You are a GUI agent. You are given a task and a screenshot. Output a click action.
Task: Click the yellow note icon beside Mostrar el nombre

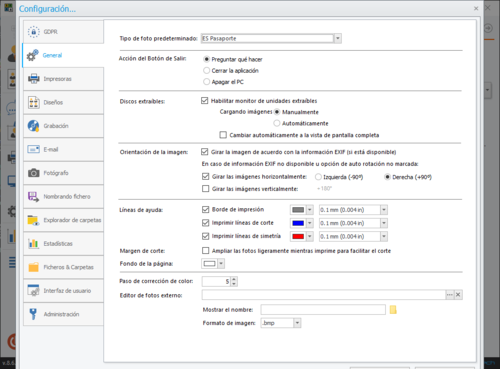click(x=393, y=310)
